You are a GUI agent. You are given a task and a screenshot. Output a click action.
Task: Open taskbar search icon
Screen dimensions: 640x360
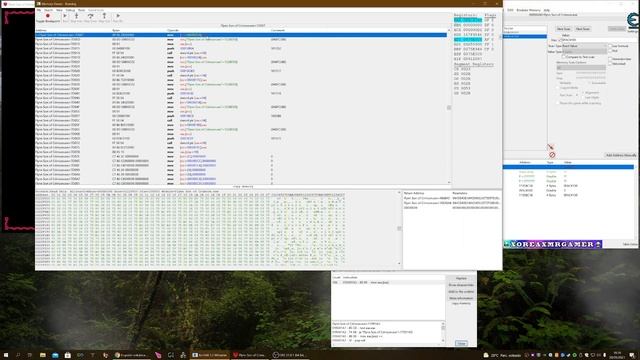18,355
